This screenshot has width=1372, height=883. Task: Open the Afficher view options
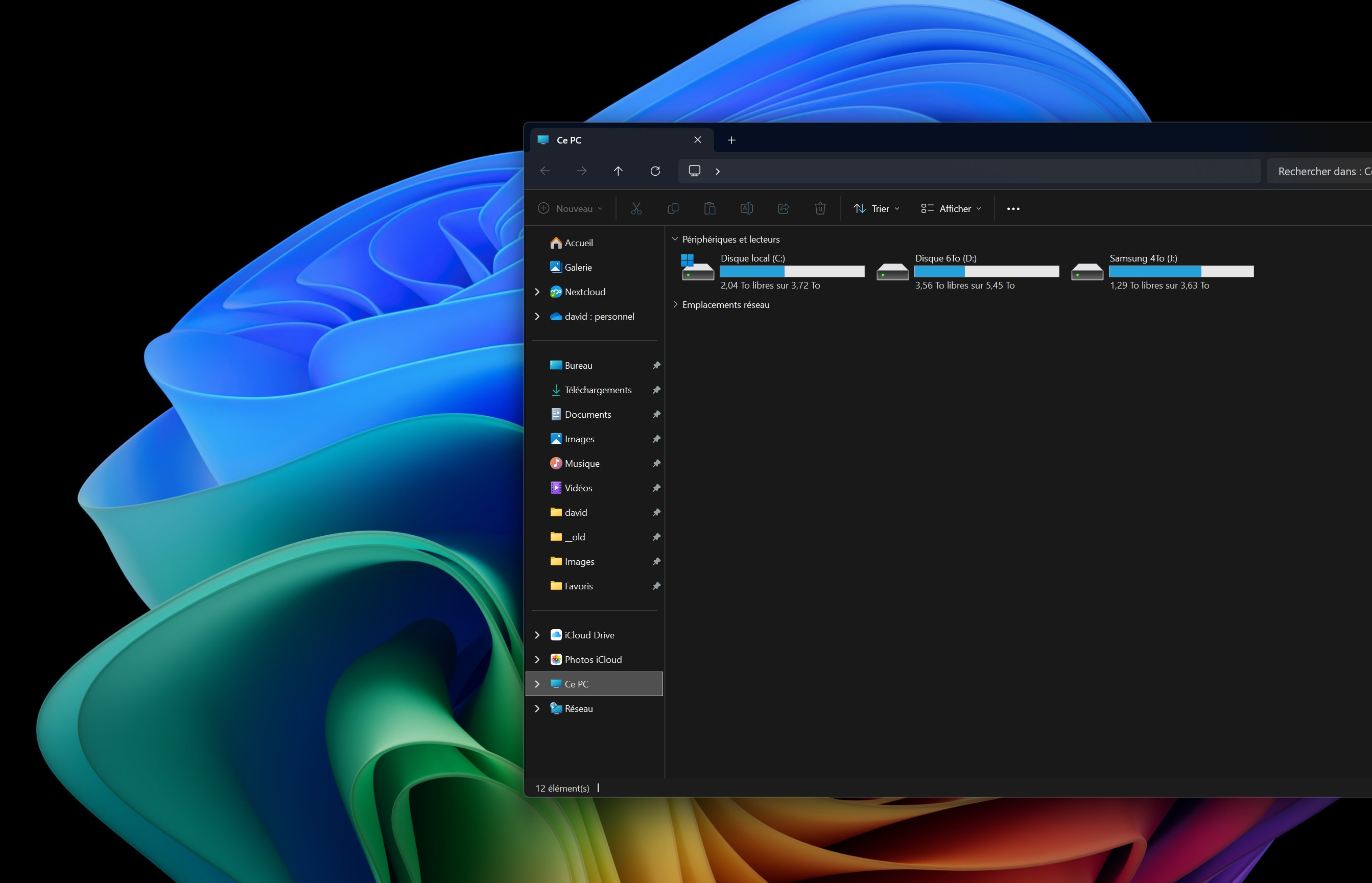(950, 208)
